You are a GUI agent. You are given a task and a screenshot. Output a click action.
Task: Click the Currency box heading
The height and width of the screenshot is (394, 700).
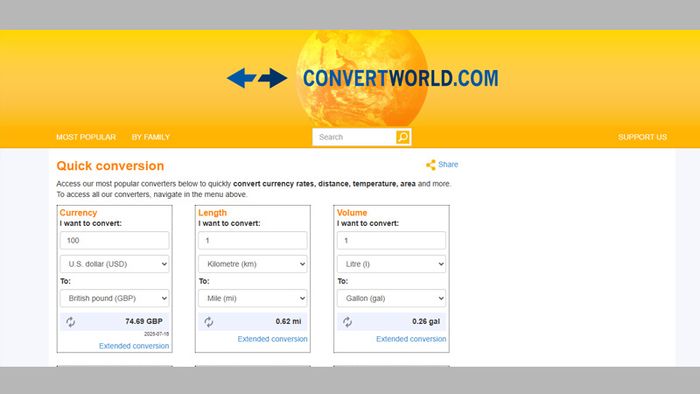(x=78, y=213)
